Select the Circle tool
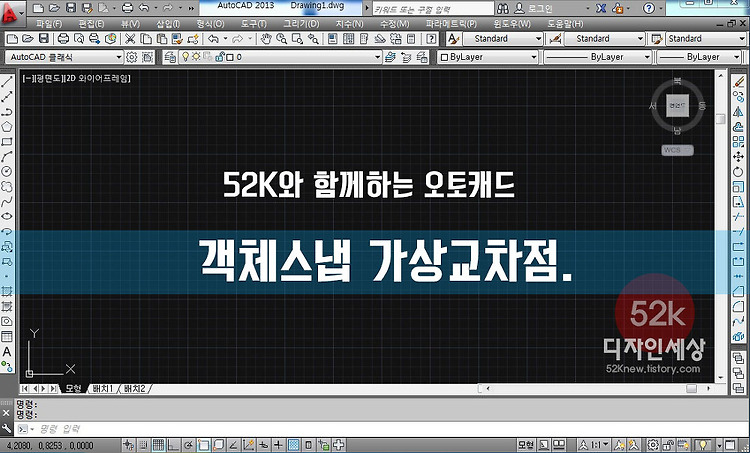Viewport: 750px width, 453px height. click(7, 171)
